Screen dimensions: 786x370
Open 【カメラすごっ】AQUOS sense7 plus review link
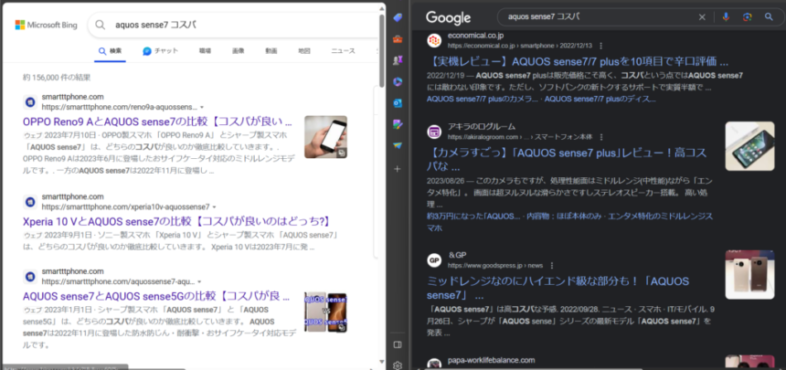coord(566,159)
